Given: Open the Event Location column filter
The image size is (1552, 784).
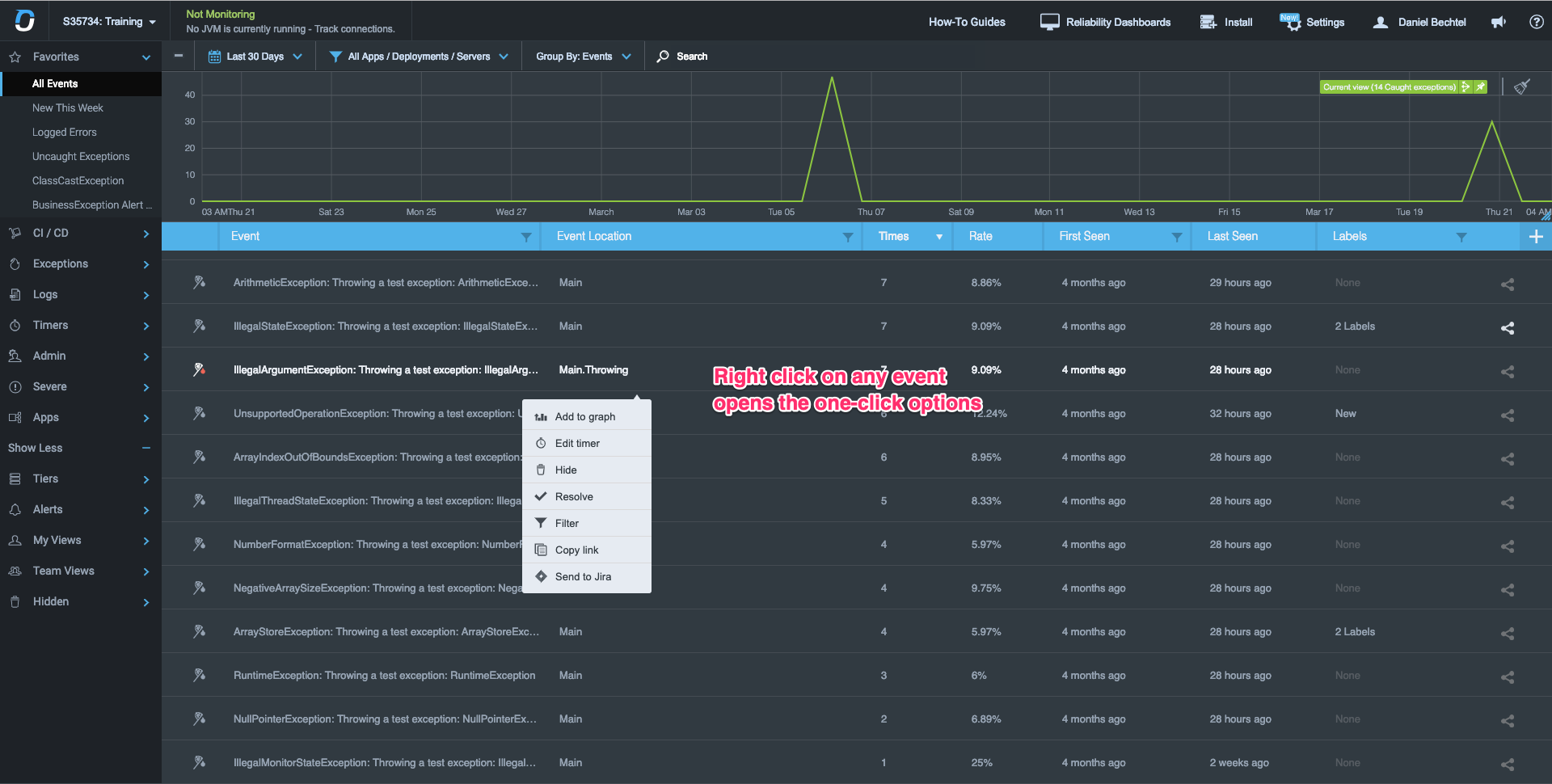Looking at the screenshot, I should 848,237.
